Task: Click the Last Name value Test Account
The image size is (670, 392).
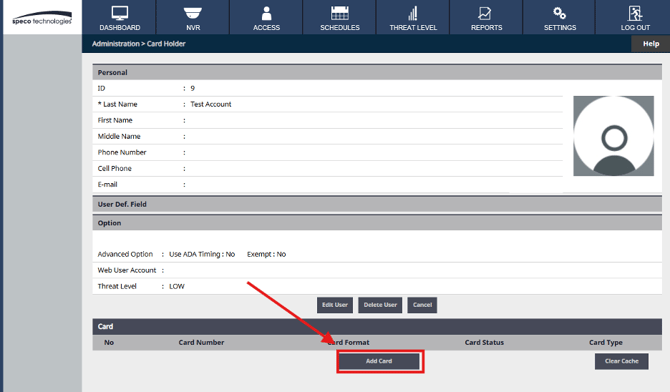Action: click(211, 104)
